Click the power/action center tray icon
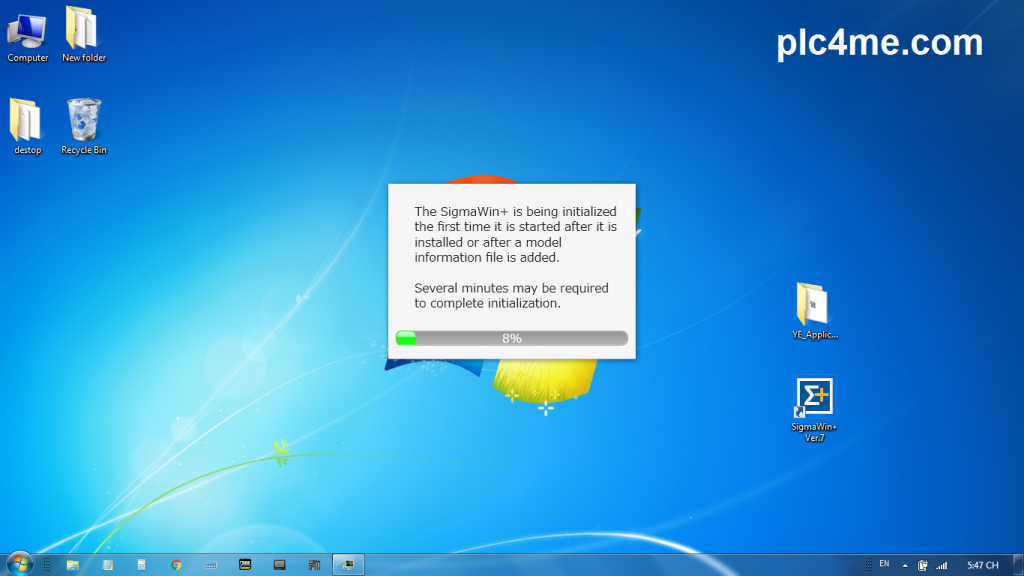 click(x=923, y=565)
